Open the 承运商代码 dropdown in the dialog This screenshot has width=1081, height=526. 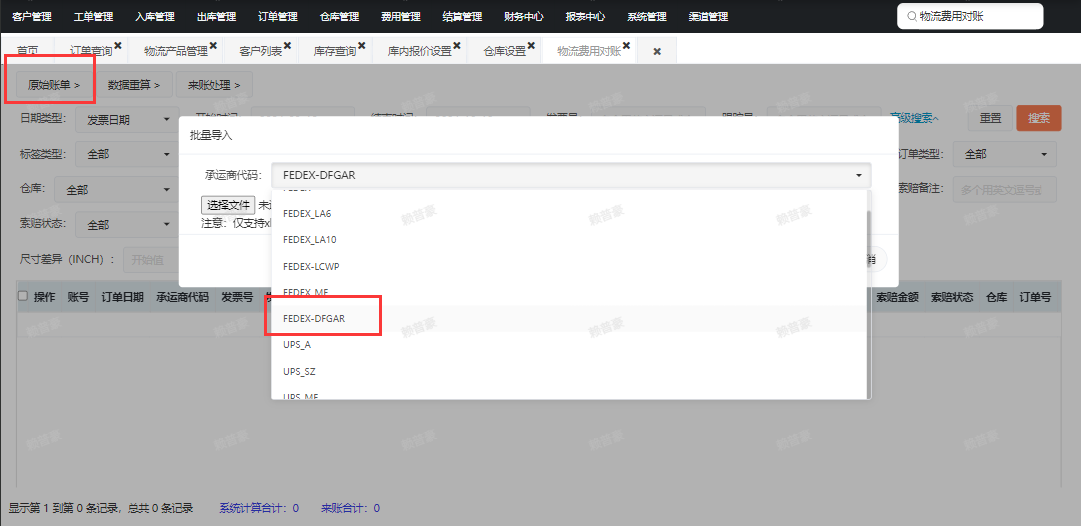pyautogui.click(x=571, y=175)
